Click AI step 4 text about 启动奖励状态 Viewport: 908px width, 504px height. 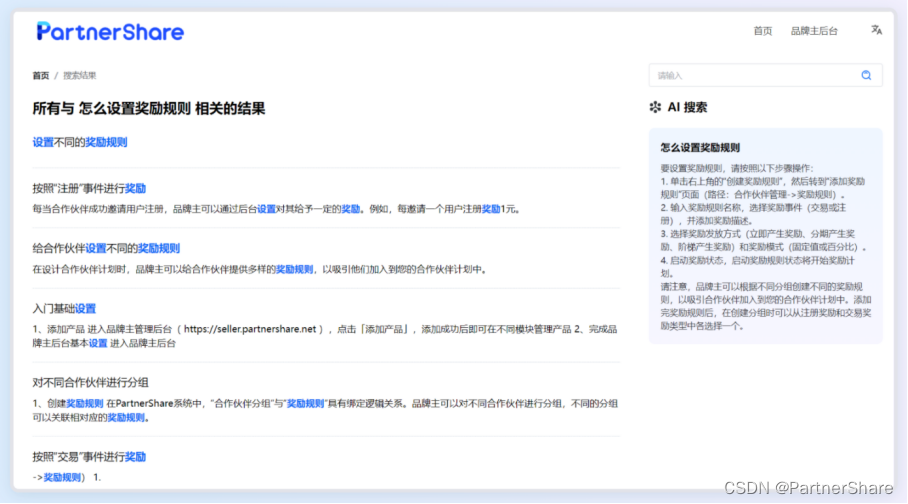[x=757, y=266]
